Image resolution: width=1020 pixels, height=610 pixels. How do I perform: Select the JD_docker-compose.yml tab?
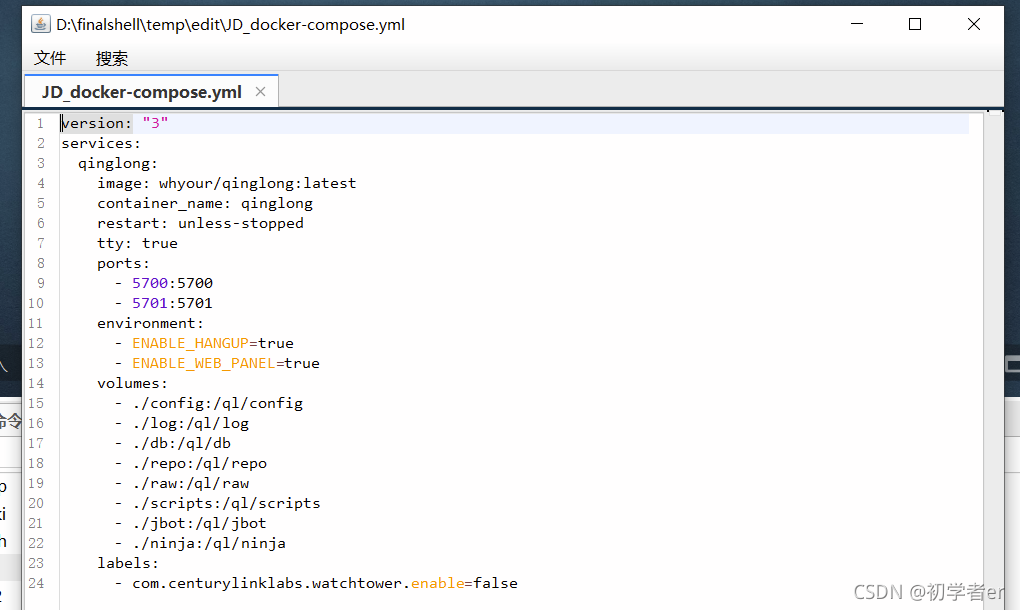coord(142,92)
